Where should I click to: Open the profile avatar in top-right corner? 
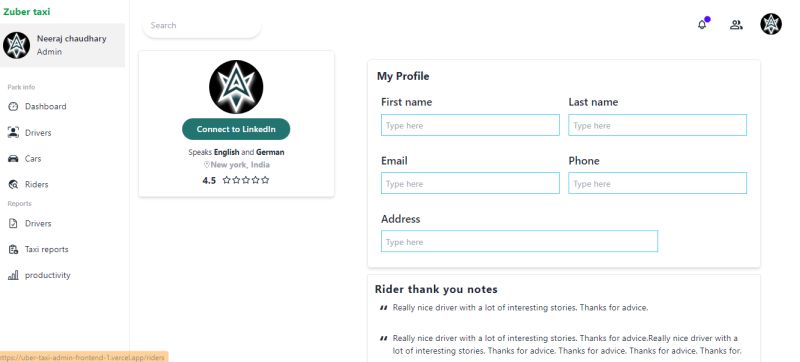[770, 24]
